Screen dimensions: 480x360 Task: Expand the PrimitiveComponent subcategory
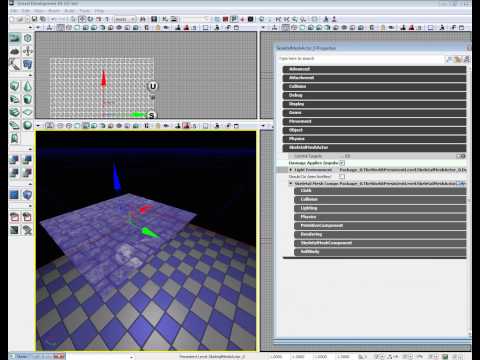[380, 226]
